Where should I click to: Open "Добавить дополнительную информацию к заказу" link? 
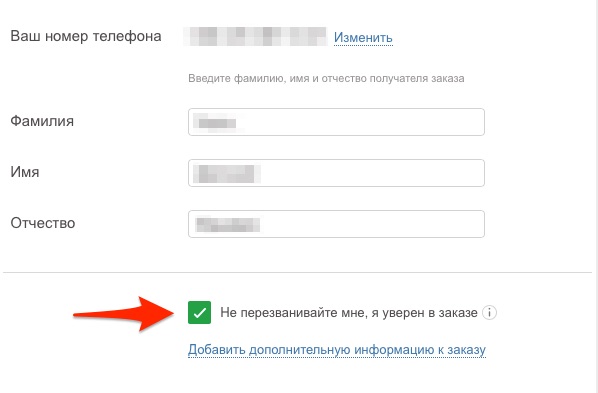tap(337, 350)
